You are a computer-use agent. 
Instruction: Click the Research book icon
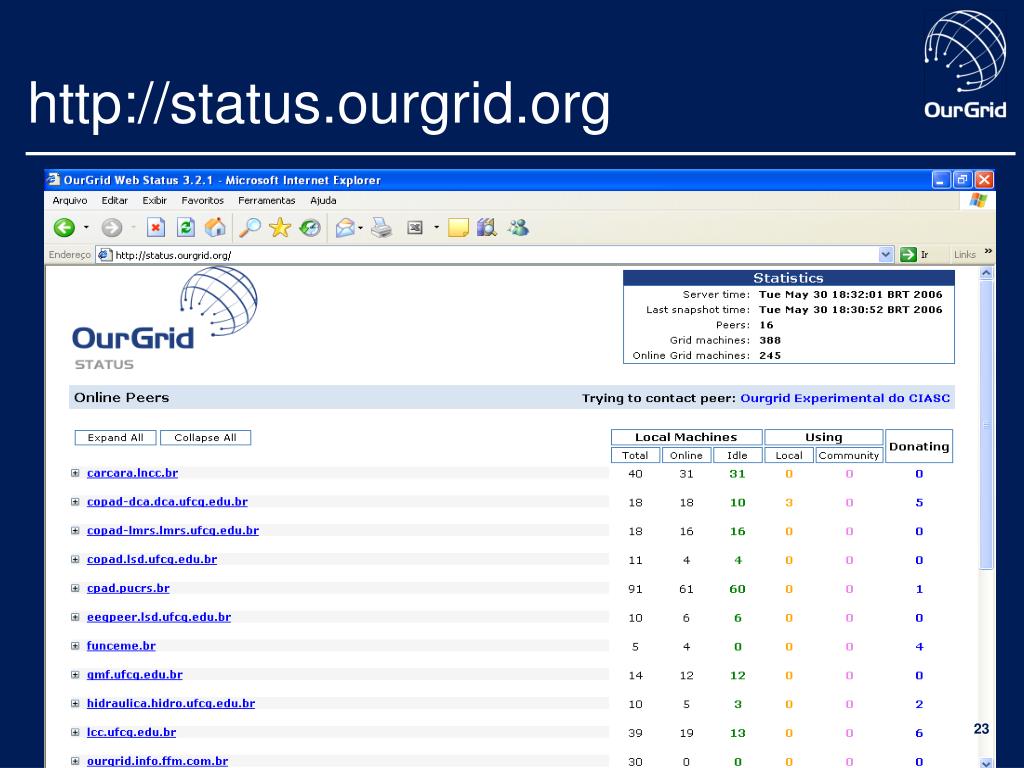tap(487, 227)
